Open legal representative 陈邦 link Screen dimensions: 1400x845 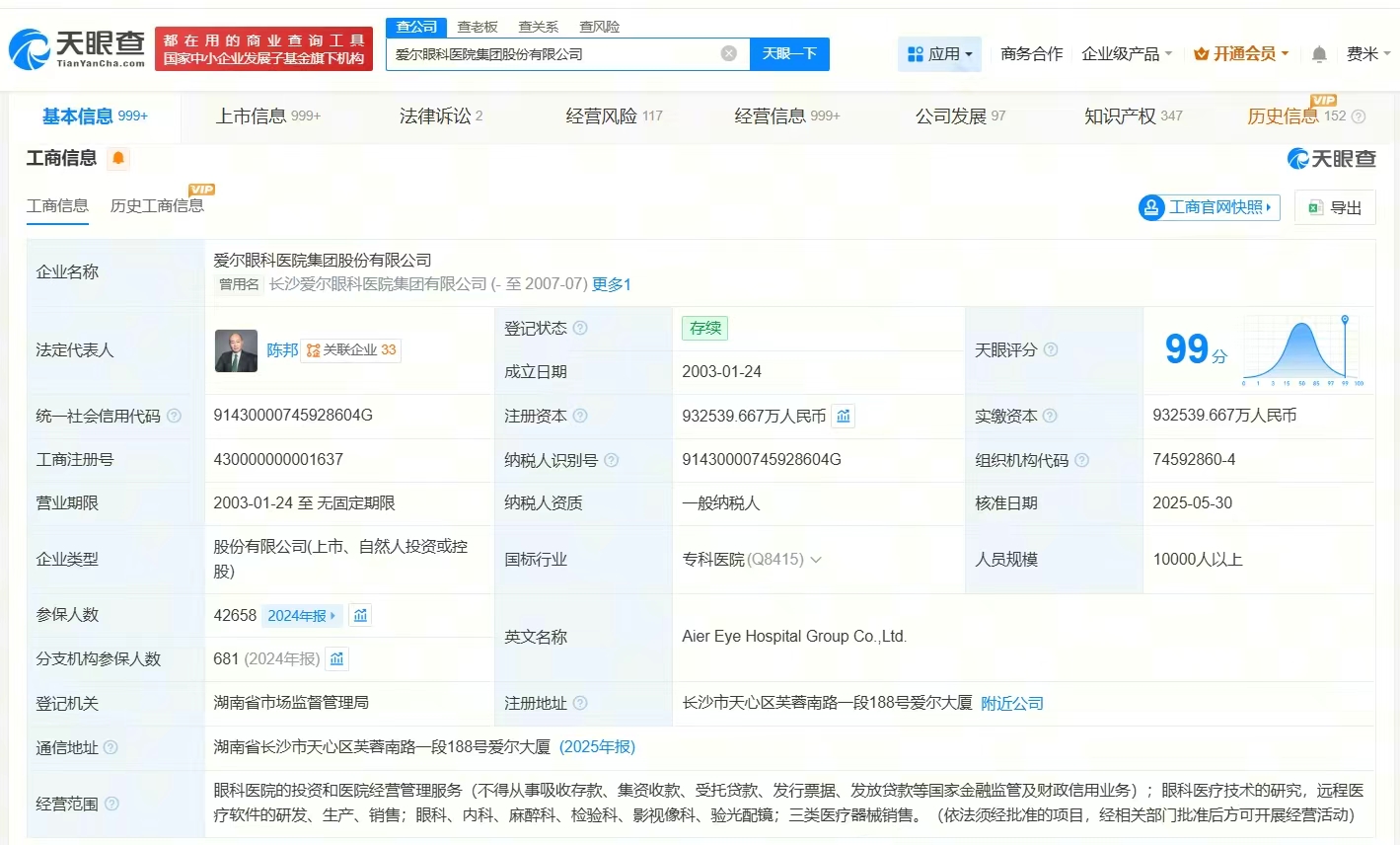[282, 350]
